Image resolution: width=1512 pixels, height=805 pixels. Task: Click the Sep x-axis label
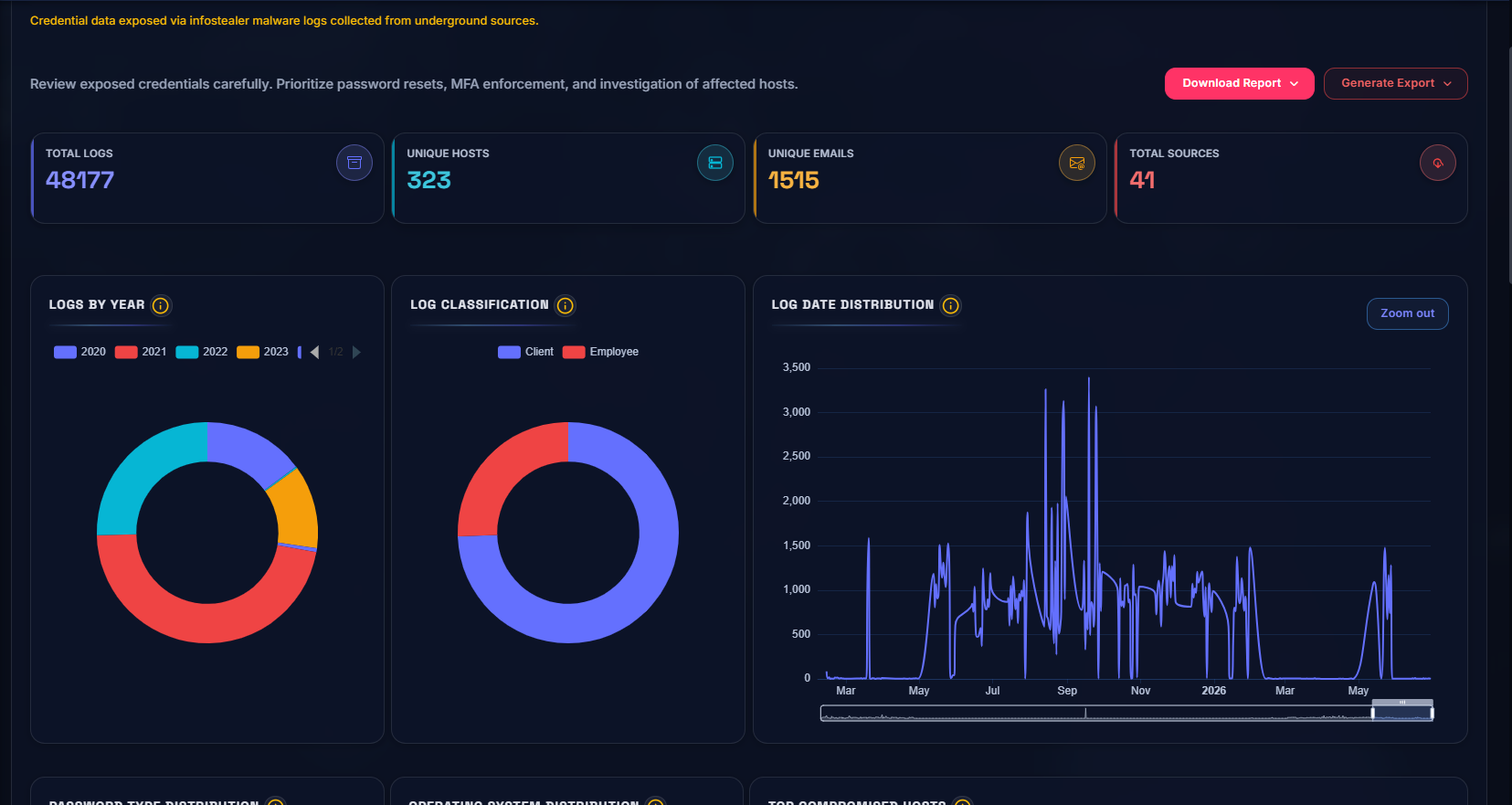point(1067,691)
